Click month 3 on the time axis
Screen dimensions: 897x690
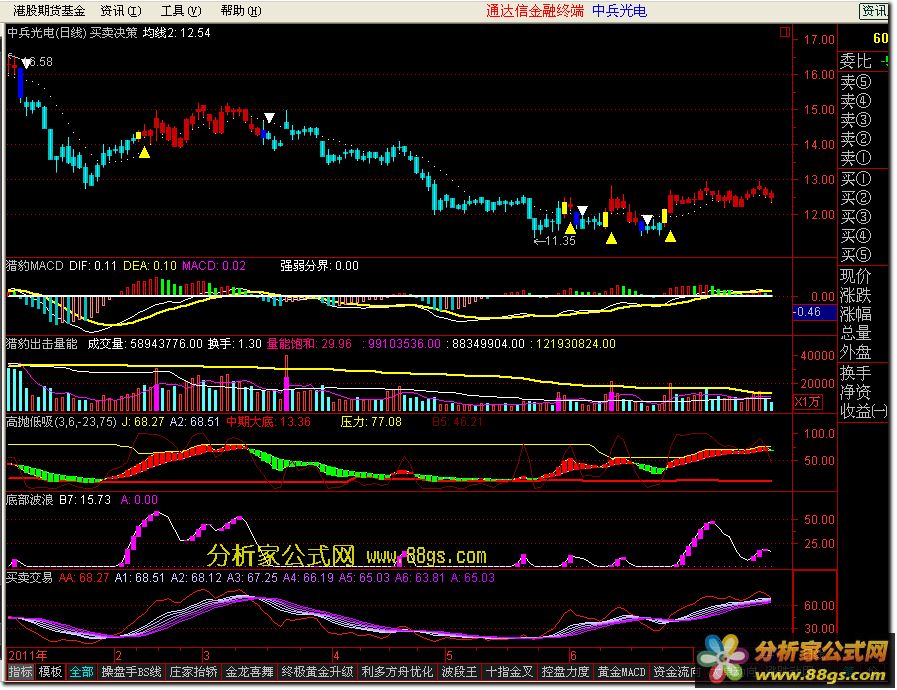point(206,655)
